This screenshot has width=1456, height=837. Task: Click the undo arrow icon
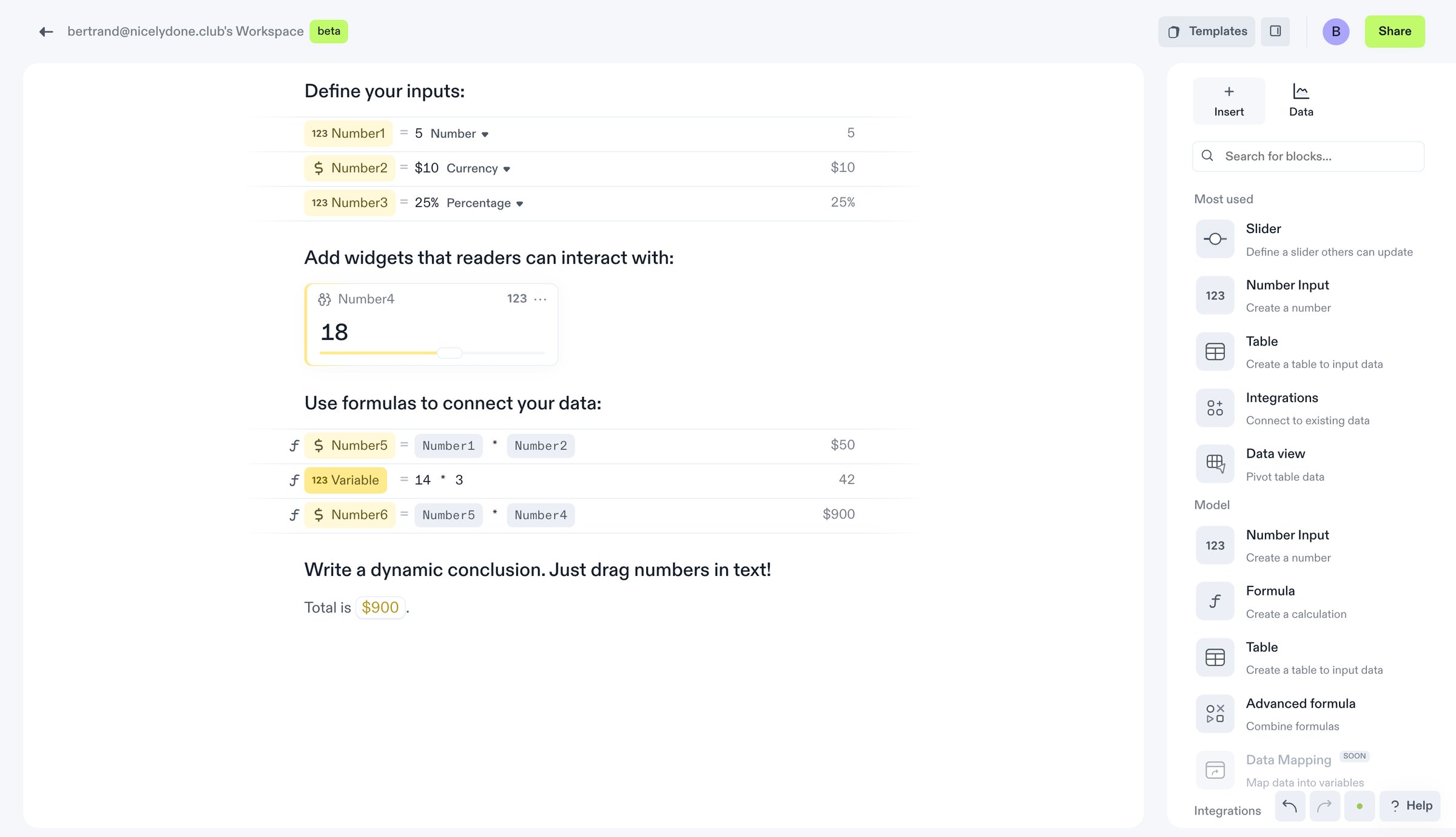point(1290,805)
